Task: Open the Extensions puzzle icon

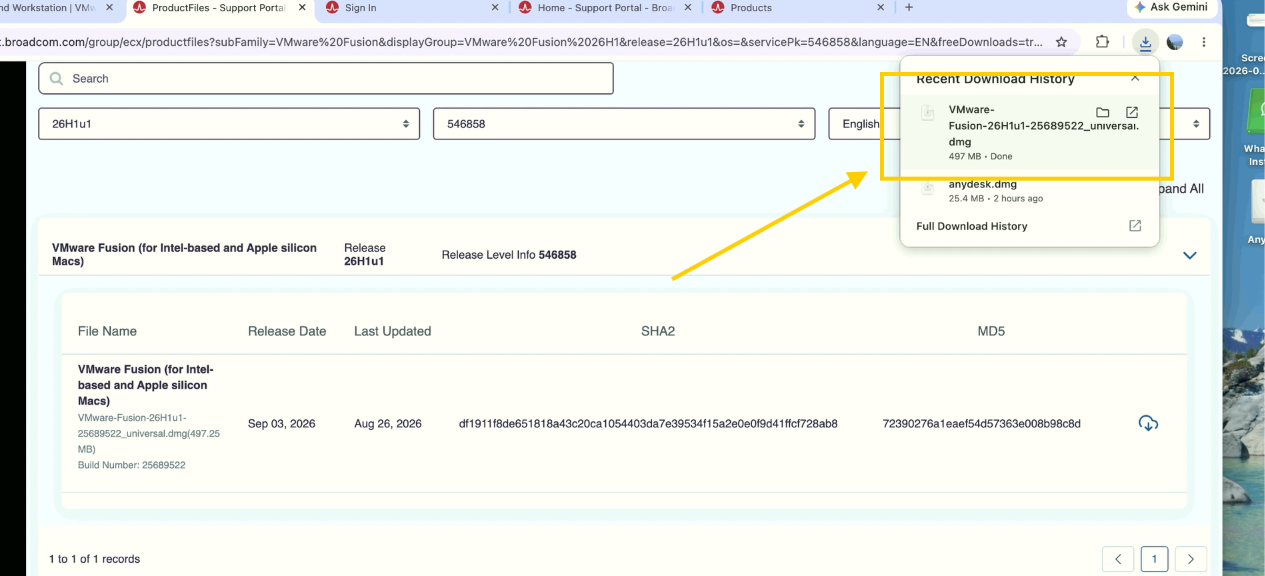Action: (x=1102, y=42)
